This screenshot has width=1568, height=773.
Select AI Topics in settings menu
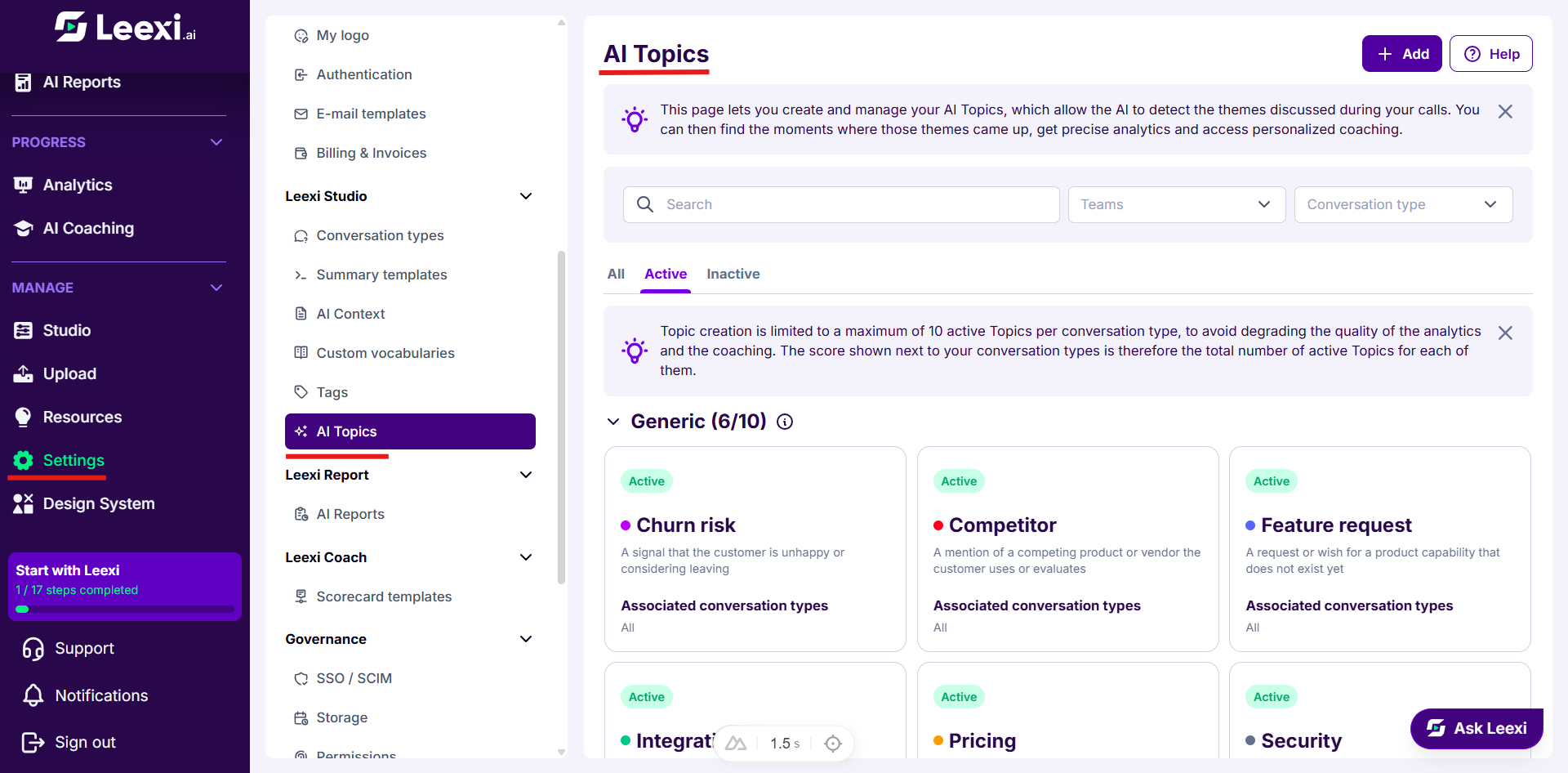410,431
